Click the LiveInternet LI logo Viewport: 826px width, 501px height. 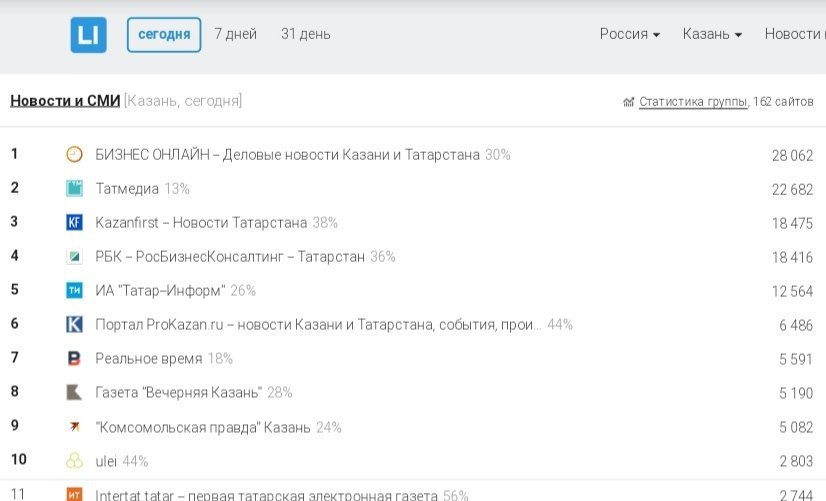88,35
